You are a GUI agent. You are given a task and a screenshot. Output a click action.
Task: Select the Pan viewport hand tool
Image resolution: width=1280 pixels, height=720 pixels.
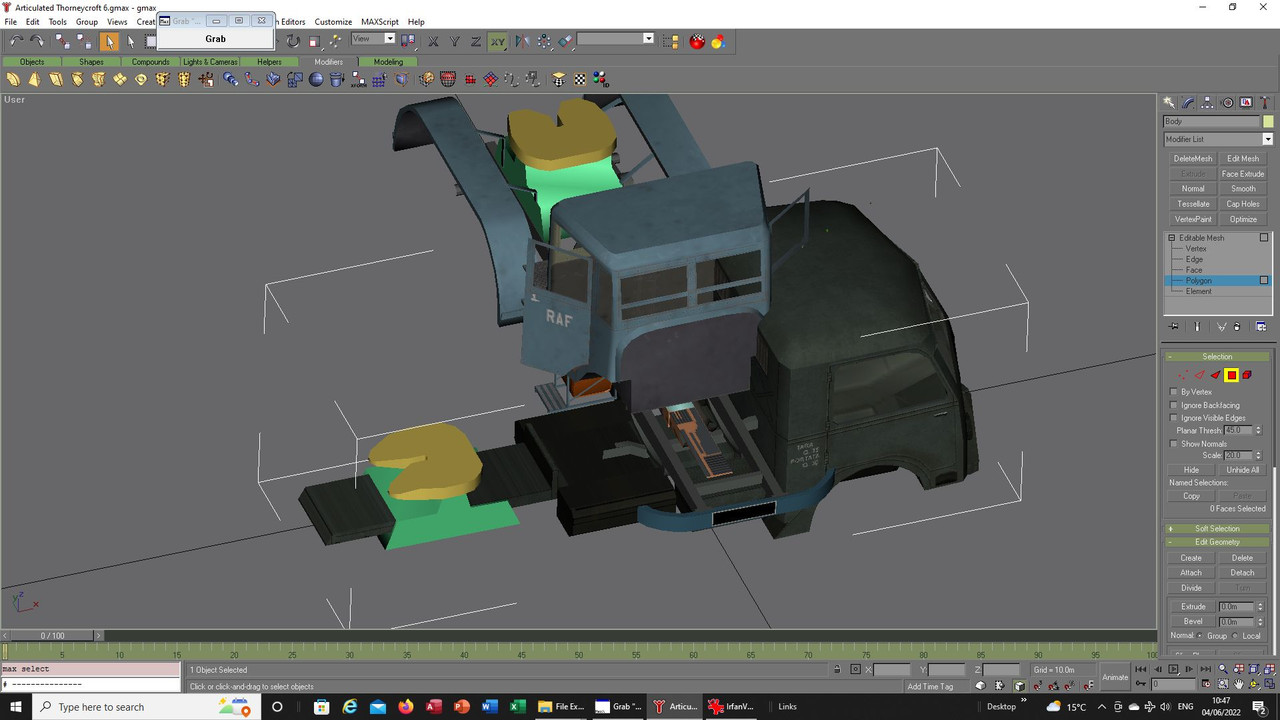pos(1238,685)
